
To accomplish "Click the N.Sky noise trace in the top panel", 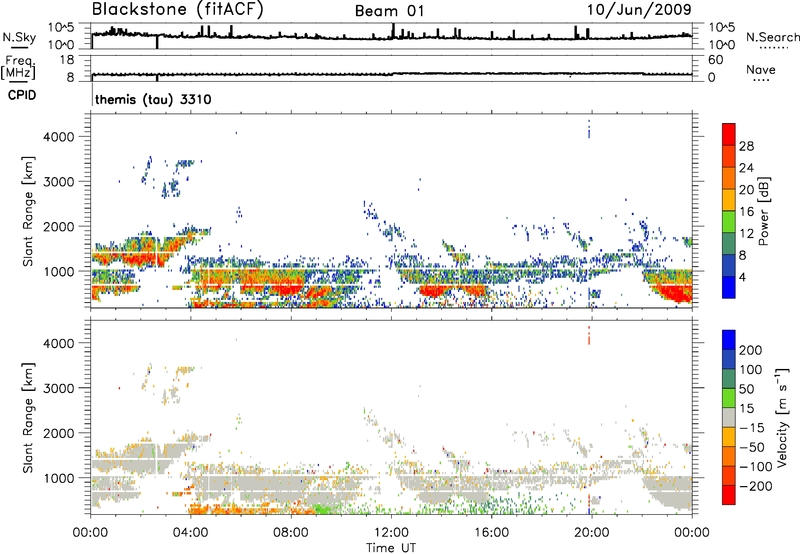I will (391, 37).
